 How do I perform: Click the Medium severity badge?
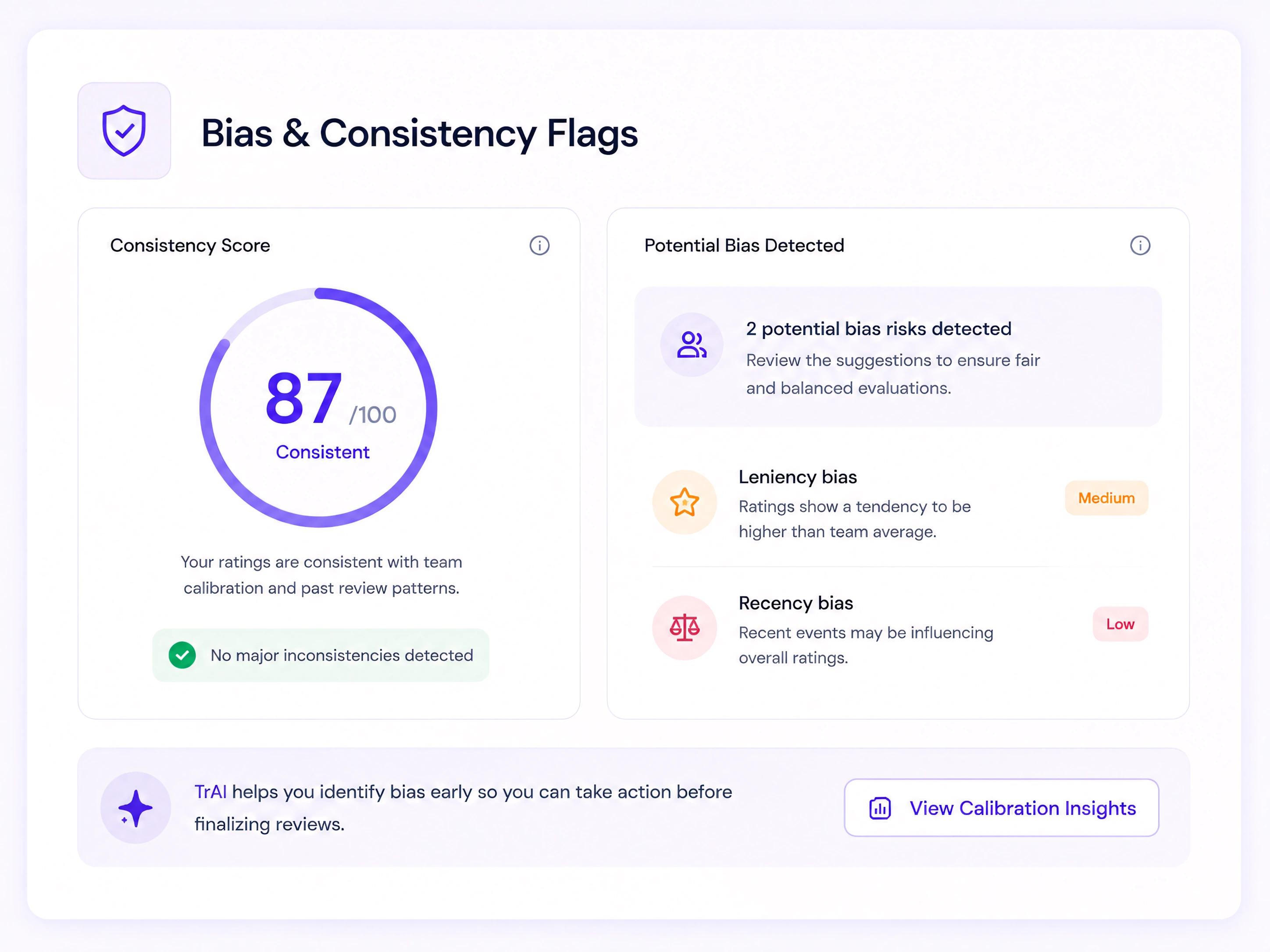coord(1106,498)
